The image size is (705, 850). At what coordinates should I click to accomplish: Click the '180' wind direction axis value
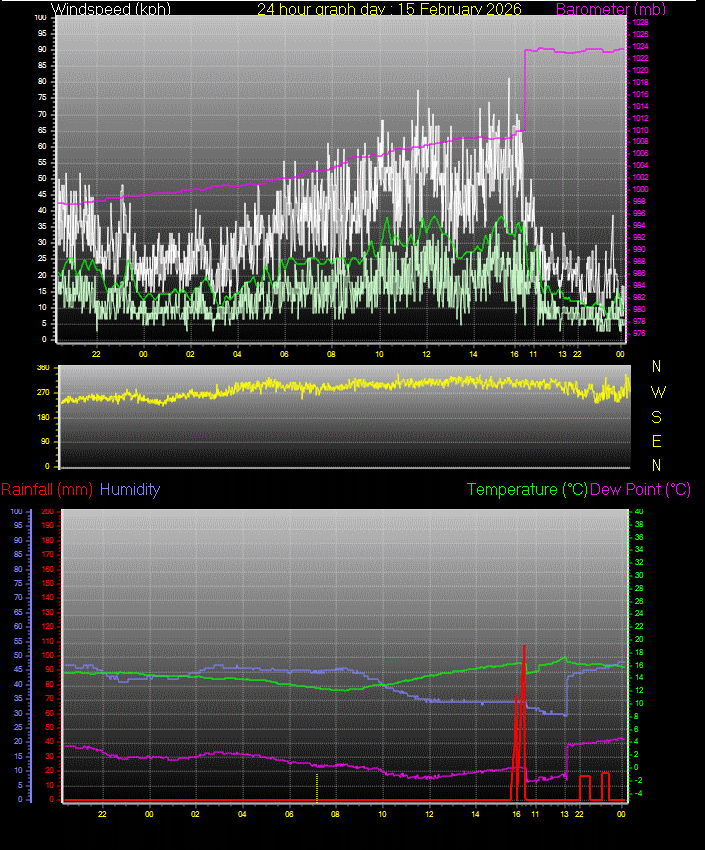pos(43,417)
